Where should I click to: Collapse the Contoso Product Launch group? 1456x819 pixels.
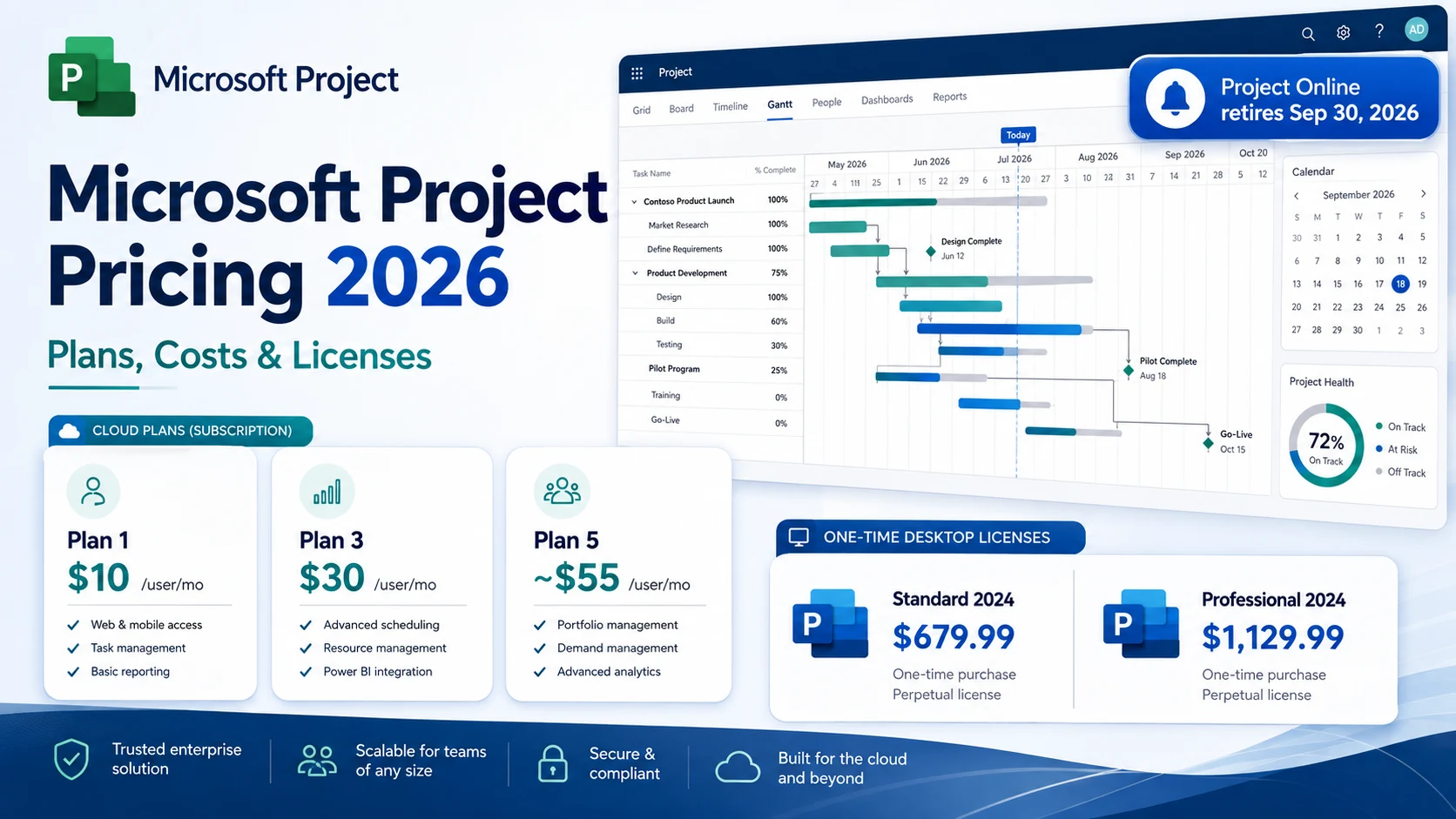634,202
